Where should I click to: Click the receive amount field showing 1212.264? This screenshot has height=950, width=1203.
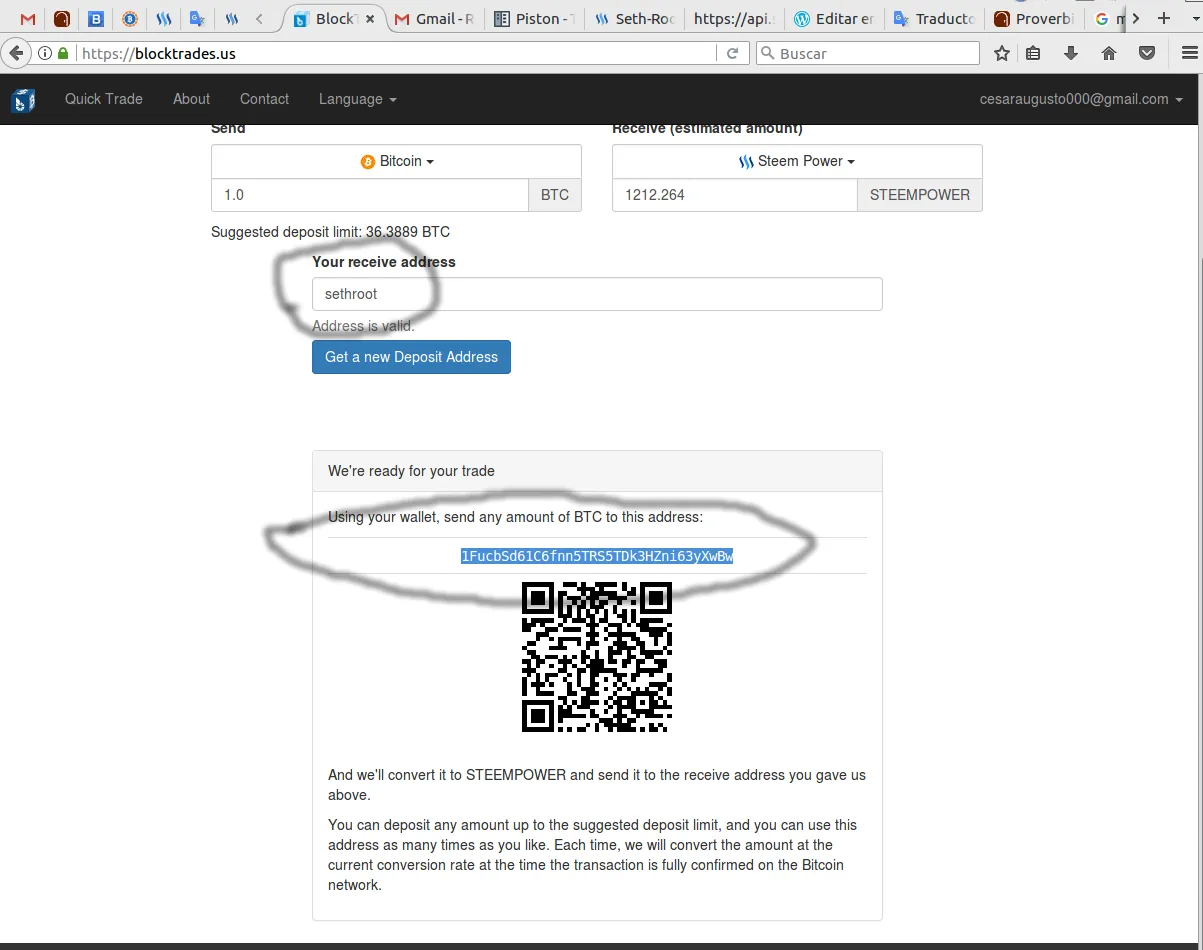tap(735, 195)
